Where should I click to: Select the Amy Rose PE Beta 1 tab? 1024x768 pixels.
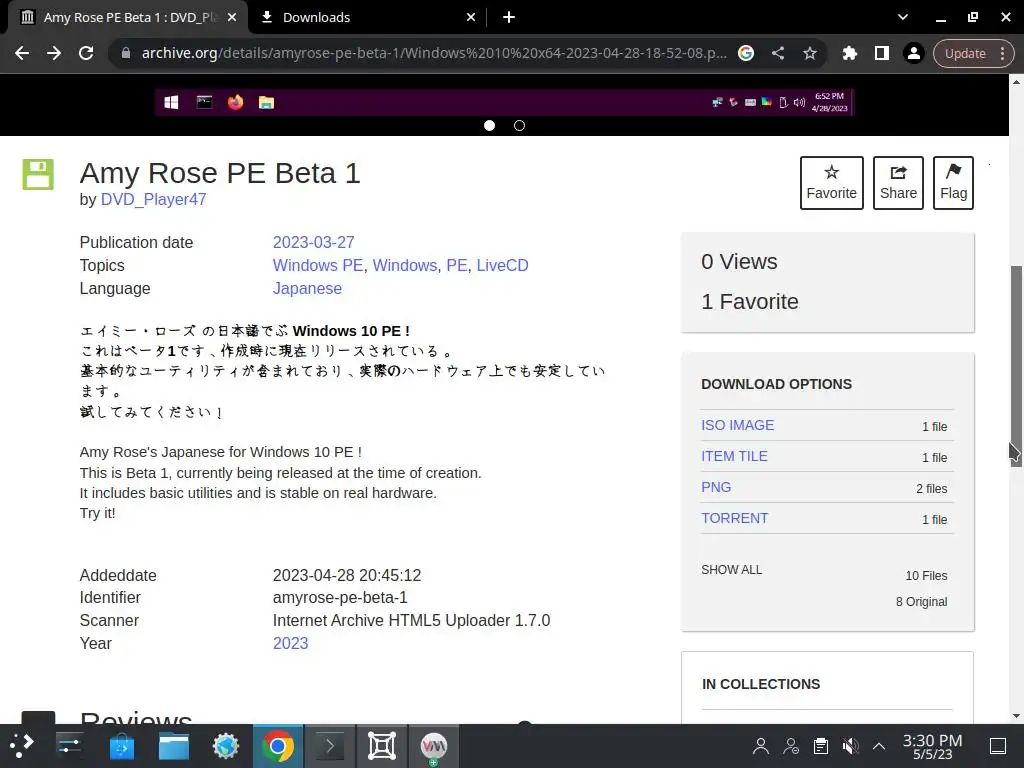(x=128, y=18)
